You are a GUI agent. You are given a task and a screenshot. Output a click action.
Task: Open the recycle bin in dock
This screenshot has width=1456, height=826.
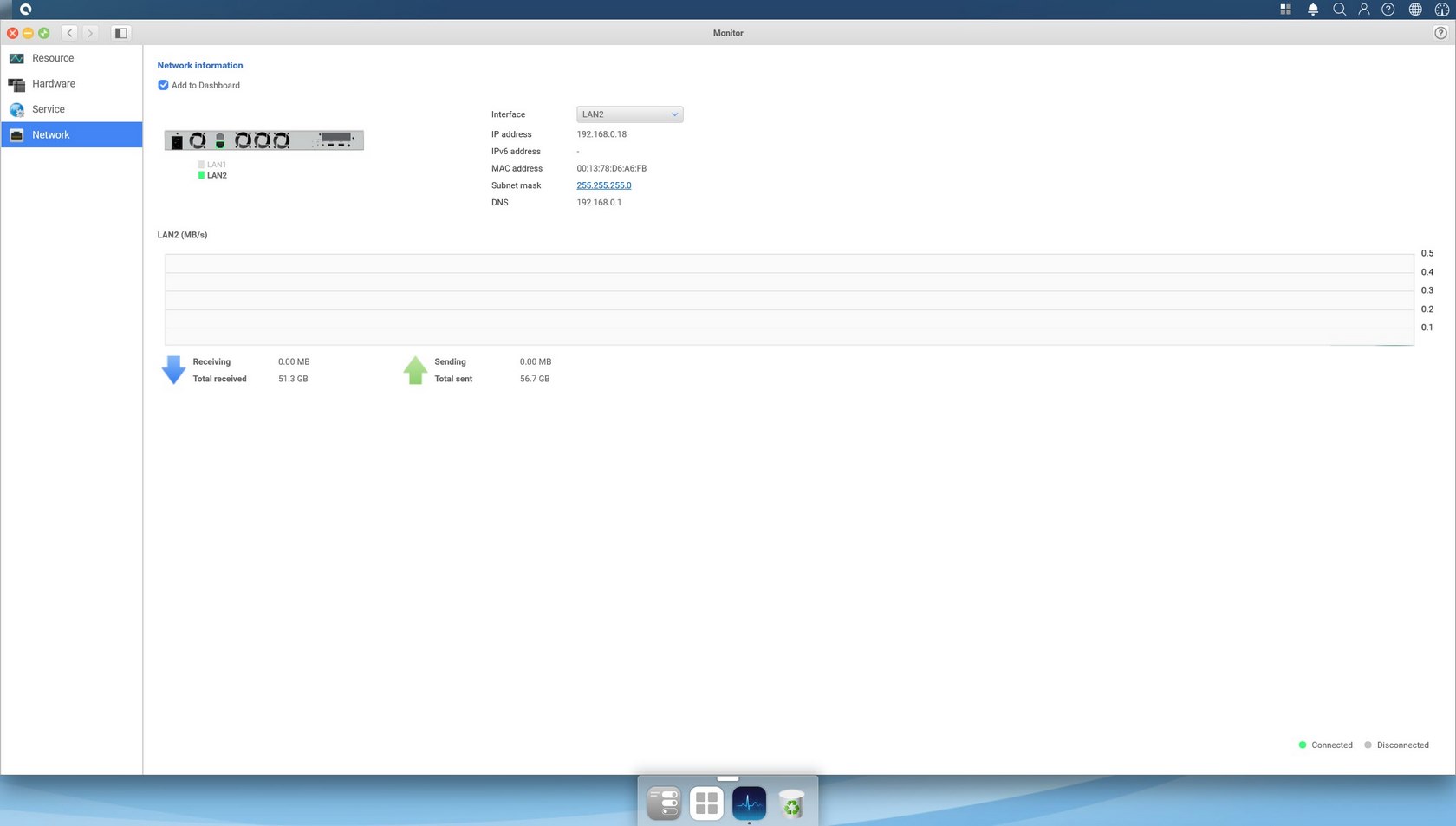click(x=791, y=803)
